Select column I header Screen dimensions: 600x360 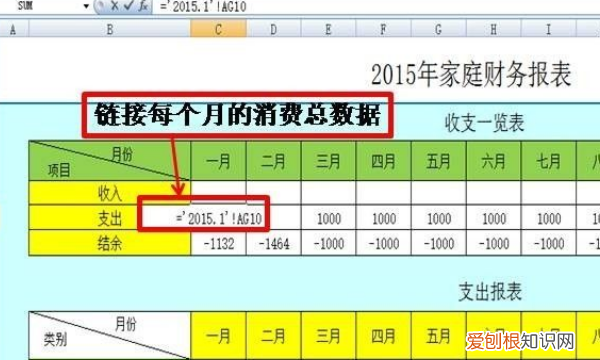(548, 29)
